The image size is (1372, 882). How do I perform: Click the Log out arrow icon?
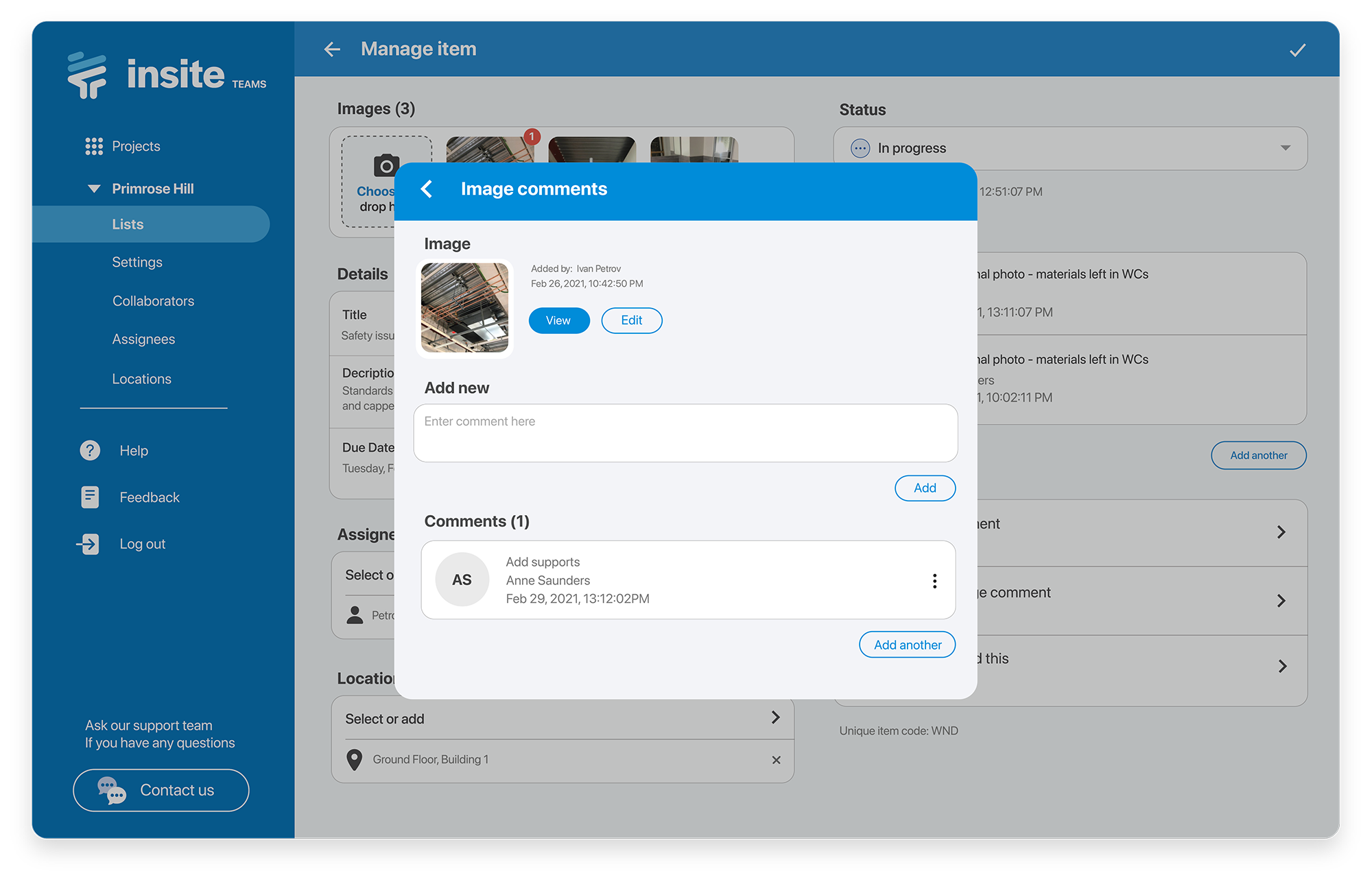[88, 544]
